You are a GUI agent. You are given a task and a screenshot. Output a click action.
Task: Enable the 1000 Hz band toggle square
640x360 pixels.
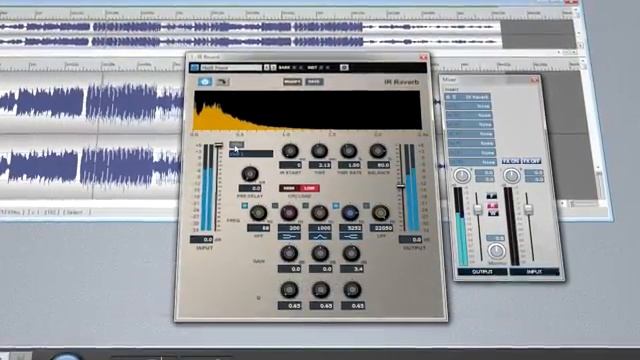click(305, 205)
